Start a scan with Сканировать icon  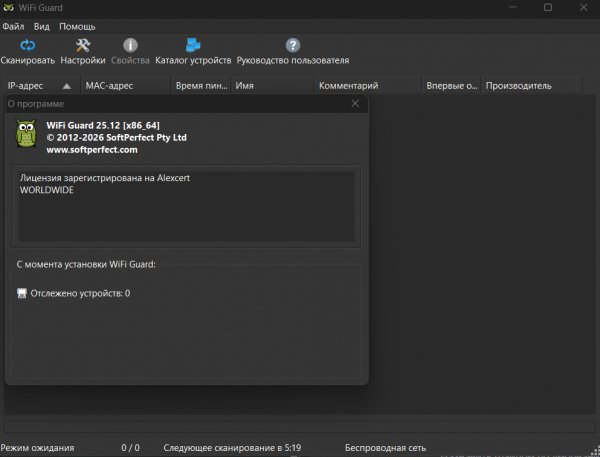click(28, 45)
